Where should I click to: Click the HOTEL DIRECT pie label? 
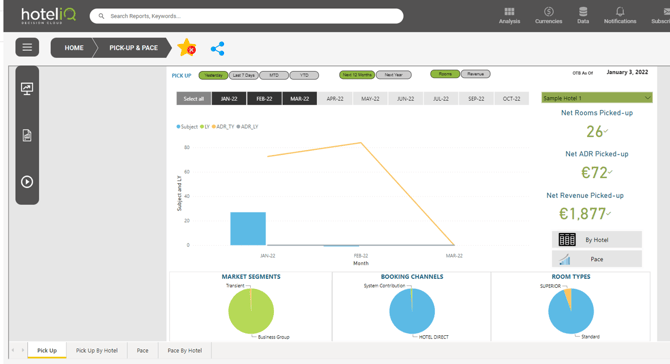click(434, 337)
